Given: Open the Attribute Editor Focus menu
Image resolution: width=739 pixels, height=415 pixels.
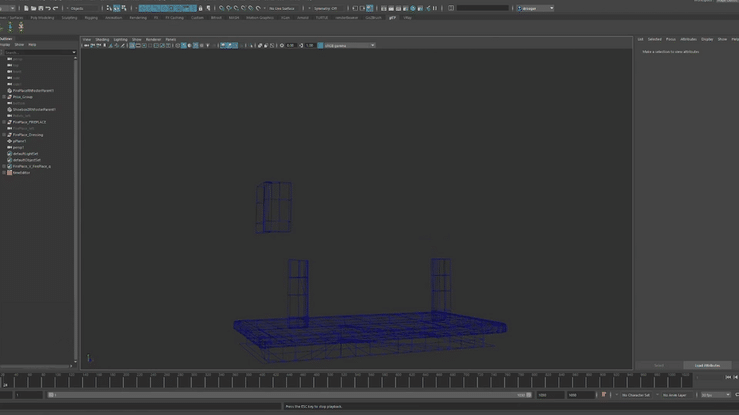Looking at the screenshot, I should (671, 40).
